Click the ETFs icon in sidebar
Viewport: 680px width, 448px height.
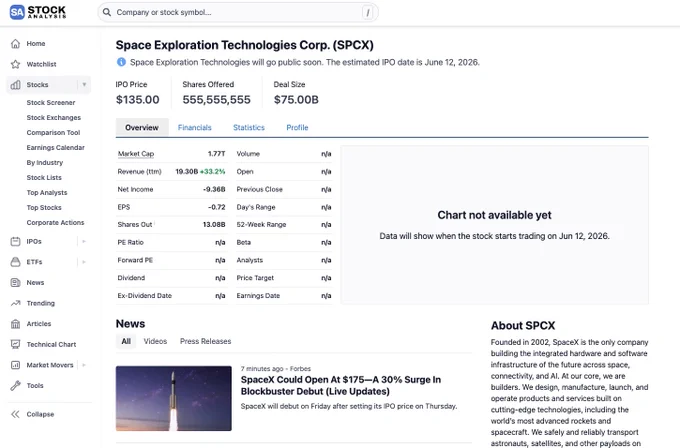pyautogui.click(x=16, y=262)
